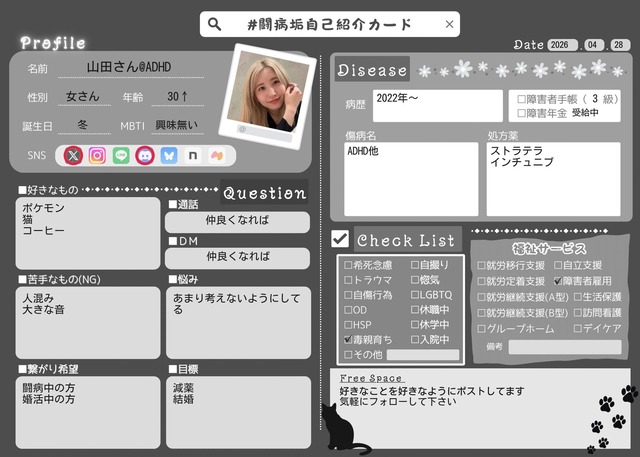Toggle the 休学中 checkbox
This screenshot has width=640, height=457.
[x=415, y=325]
